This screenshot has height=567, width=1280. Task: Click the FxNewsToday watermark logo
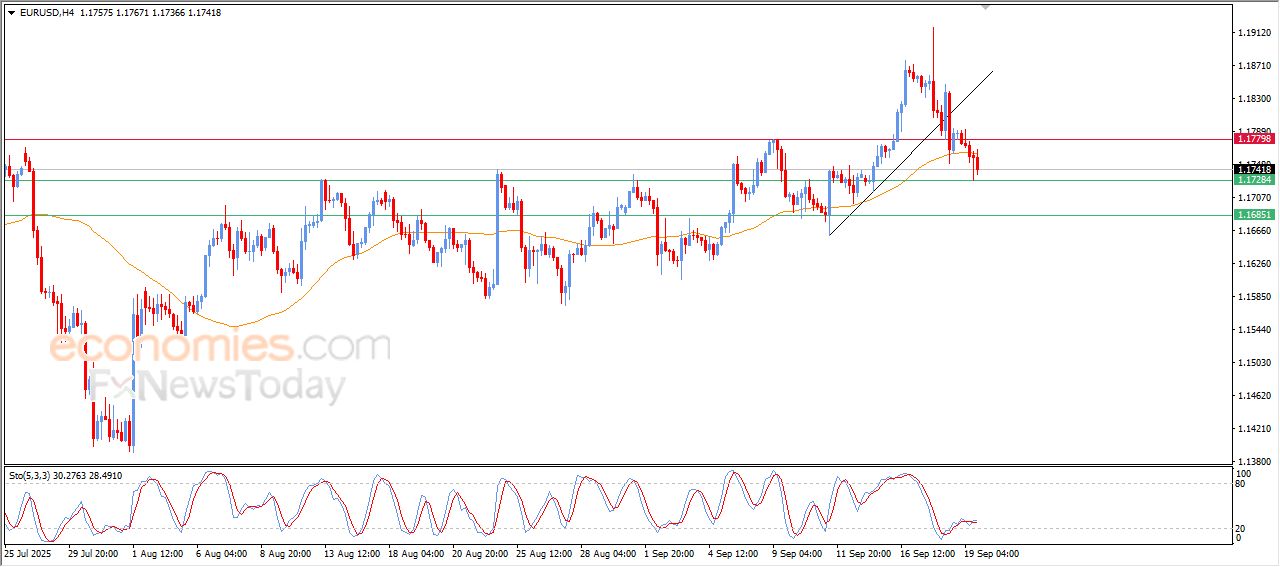tap(216, 387)
